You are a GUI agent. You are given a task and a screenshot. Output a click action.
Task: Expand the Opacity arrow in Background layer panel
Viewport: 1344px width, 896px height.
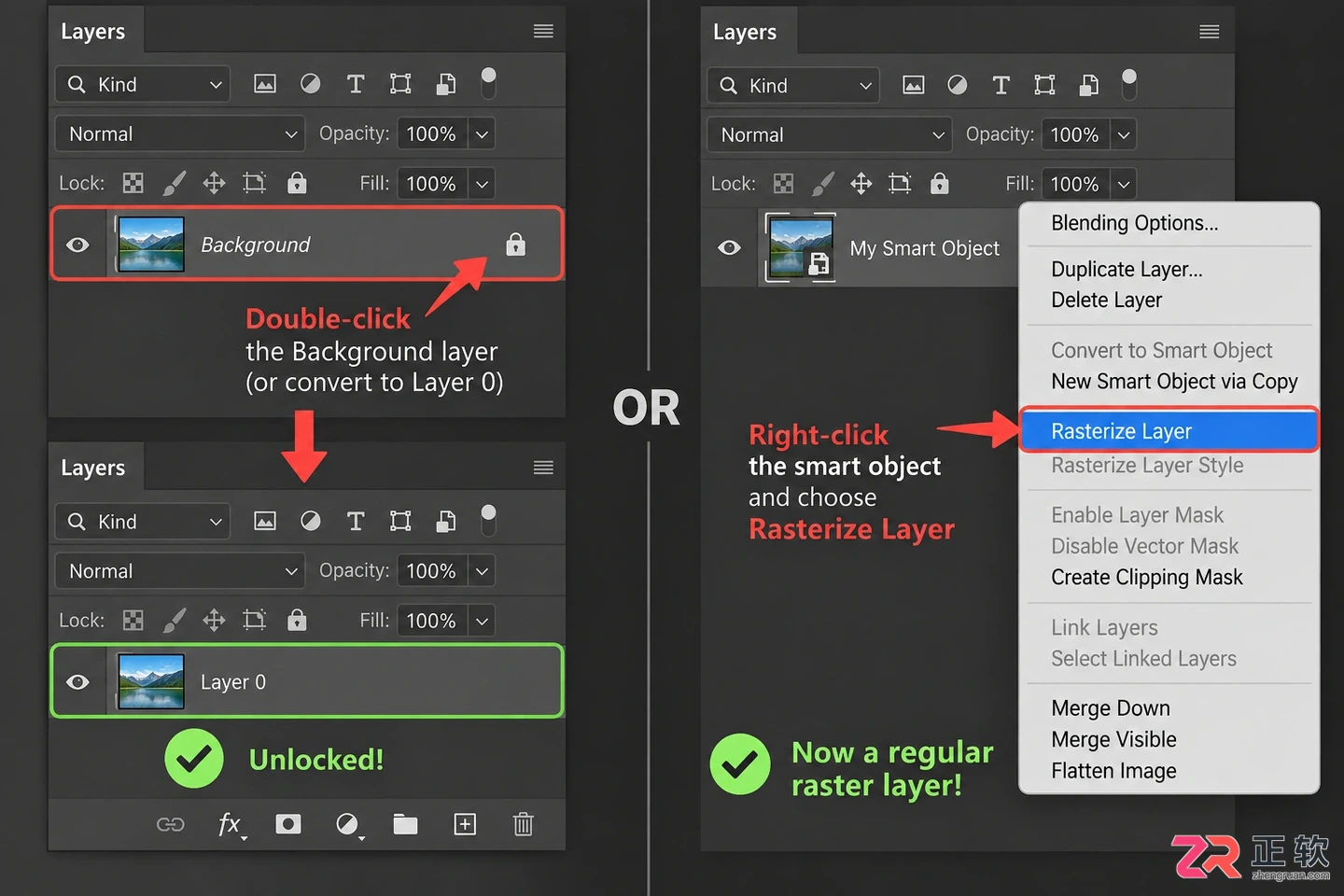482,133
